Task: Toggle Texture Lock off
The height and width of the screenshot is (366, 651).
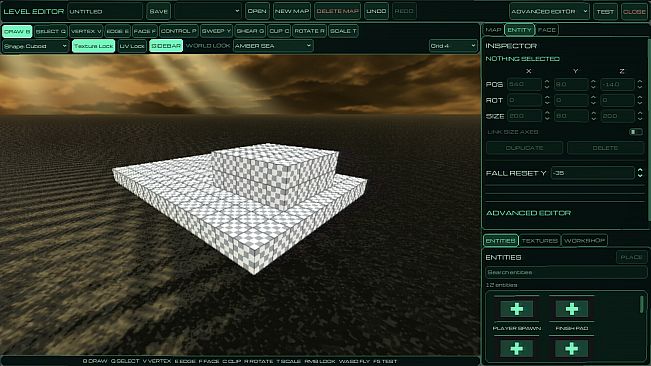Action: (93, 46)
